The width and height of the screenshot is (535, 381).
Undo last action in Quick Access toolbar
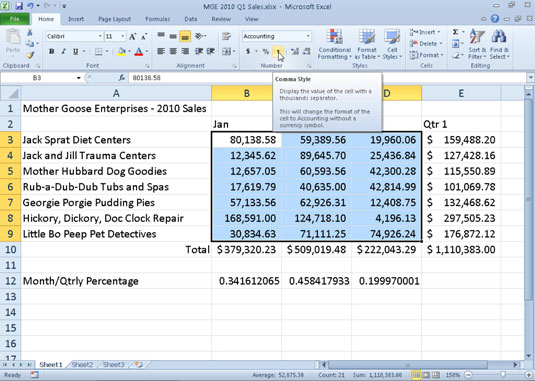(30, 6)
